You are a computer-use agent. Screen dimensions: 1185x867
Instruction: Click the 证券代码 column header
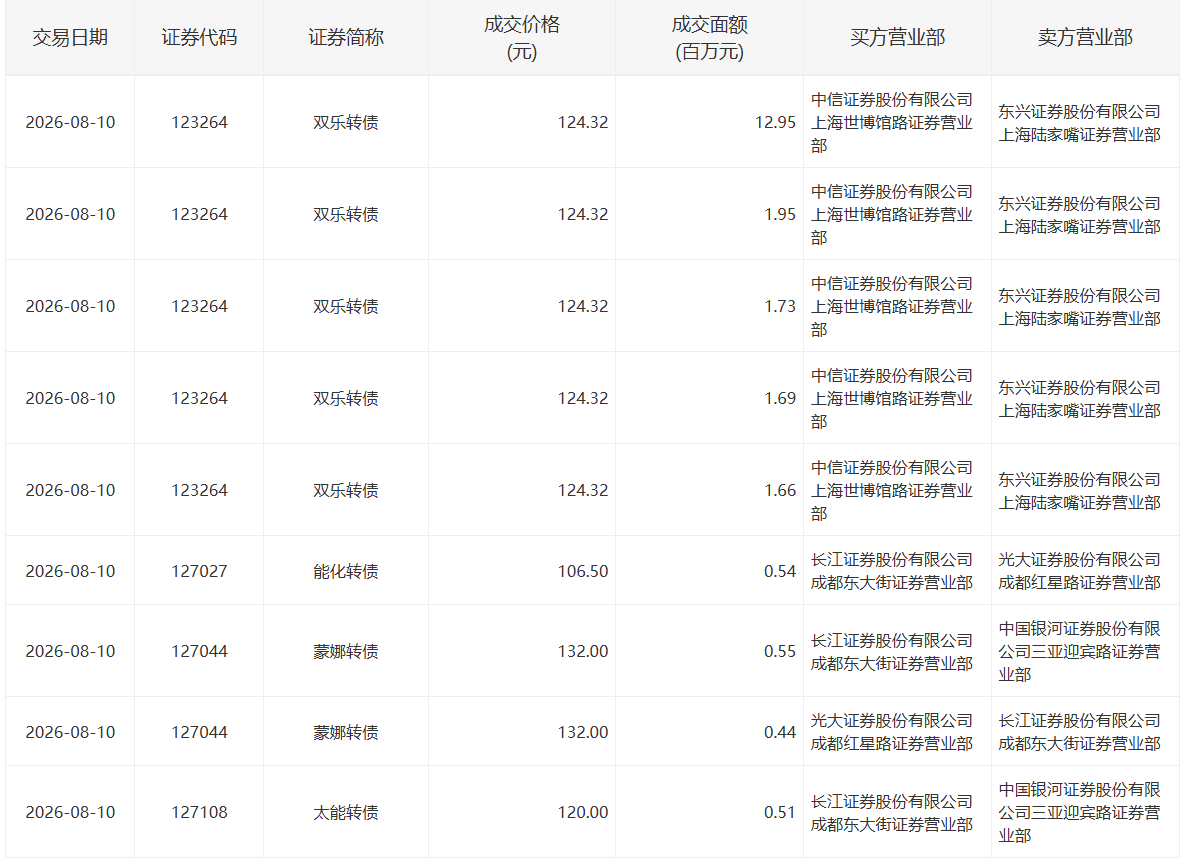(199, 38)
